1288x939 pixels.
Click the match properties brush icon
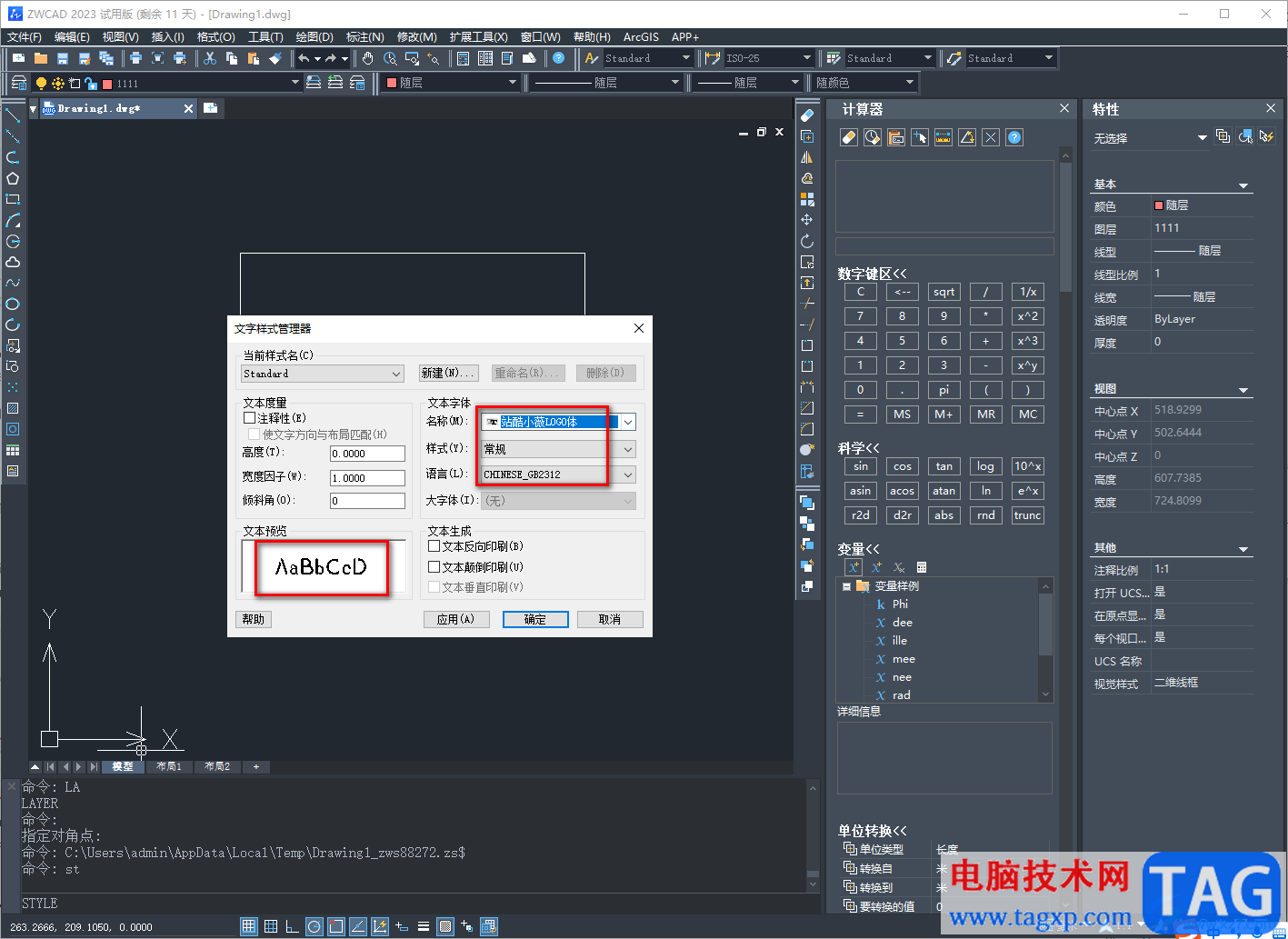[275, 58]
